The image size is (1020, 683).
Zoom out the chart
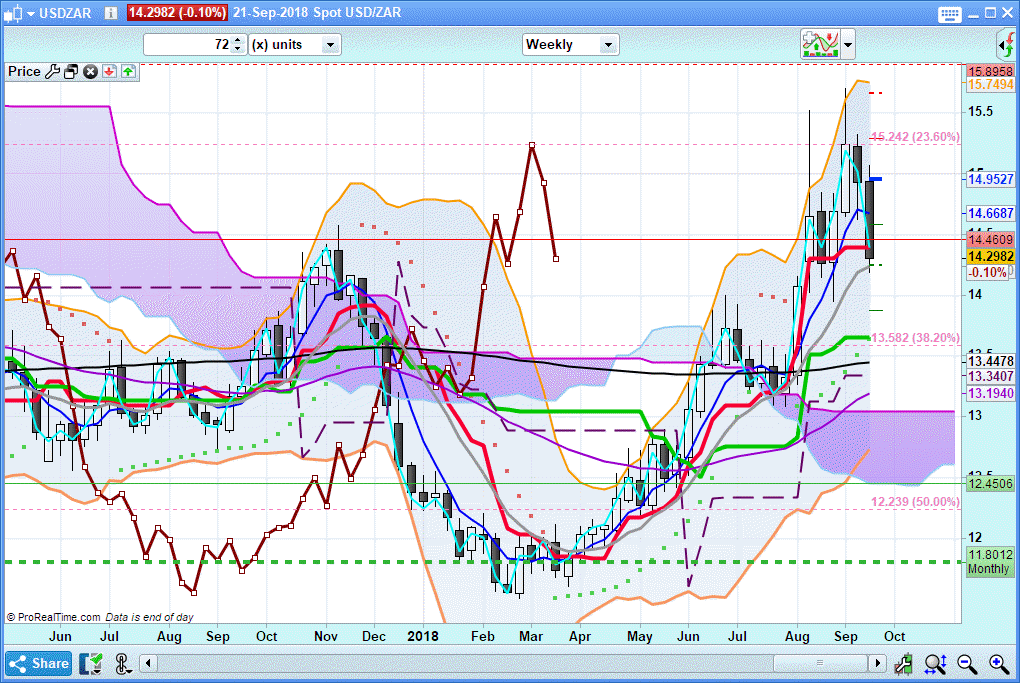click(967, 664)
